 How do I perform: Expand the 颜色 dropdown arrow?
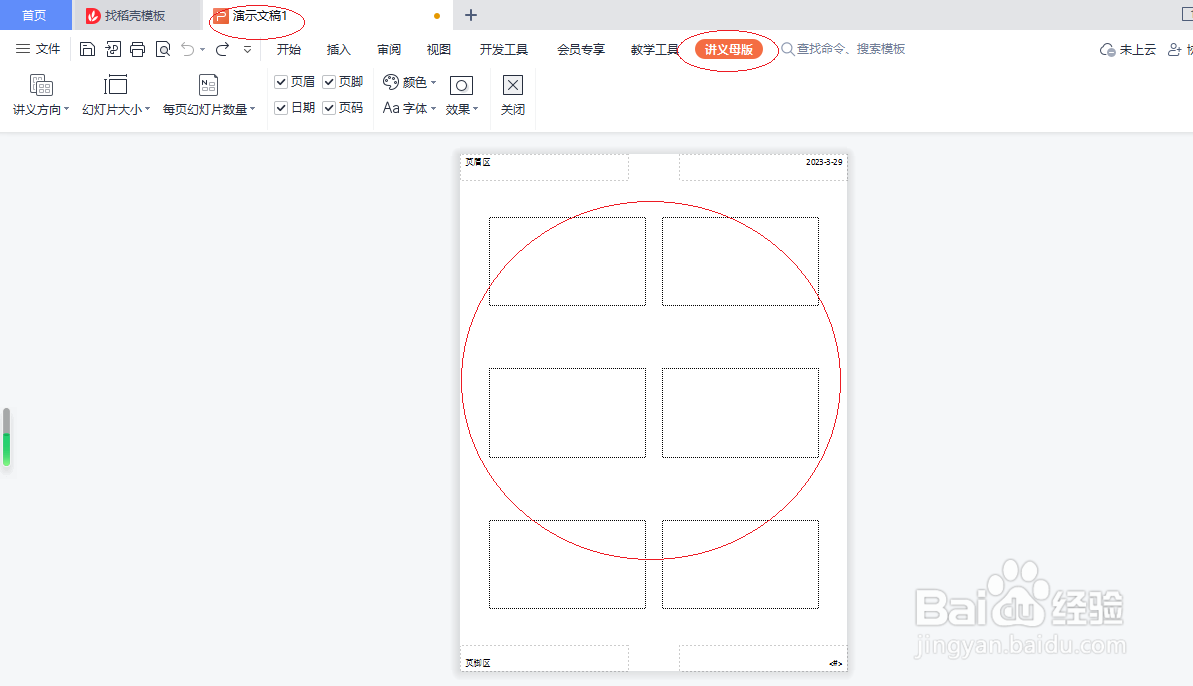click(434, 82)
